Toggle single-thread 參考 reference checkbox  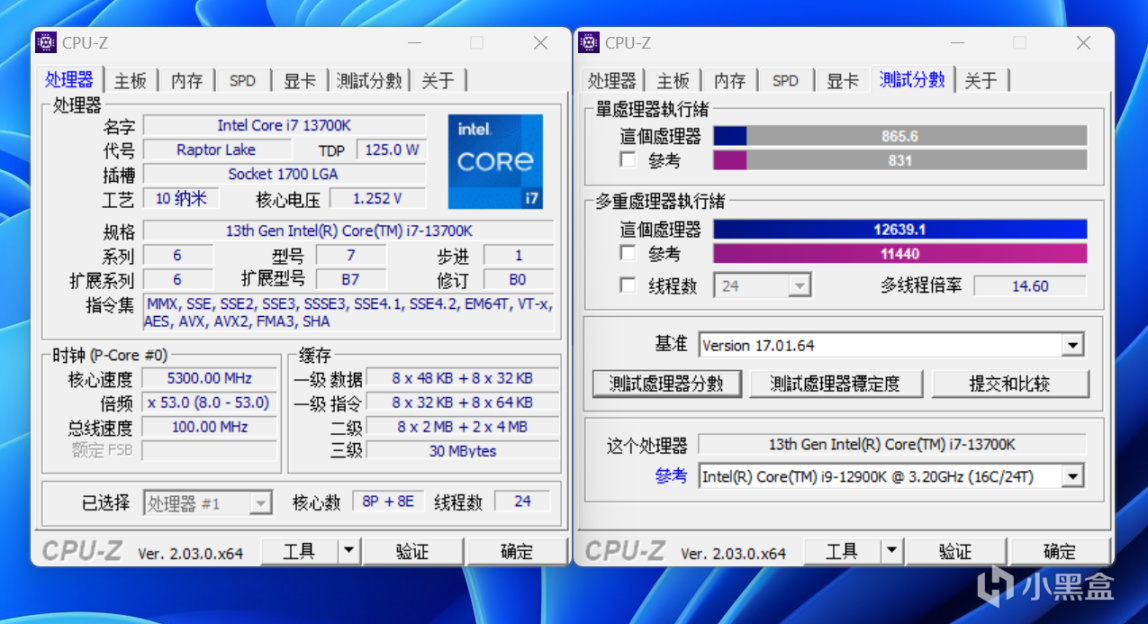pyautogui.click(x=627, y=160)
